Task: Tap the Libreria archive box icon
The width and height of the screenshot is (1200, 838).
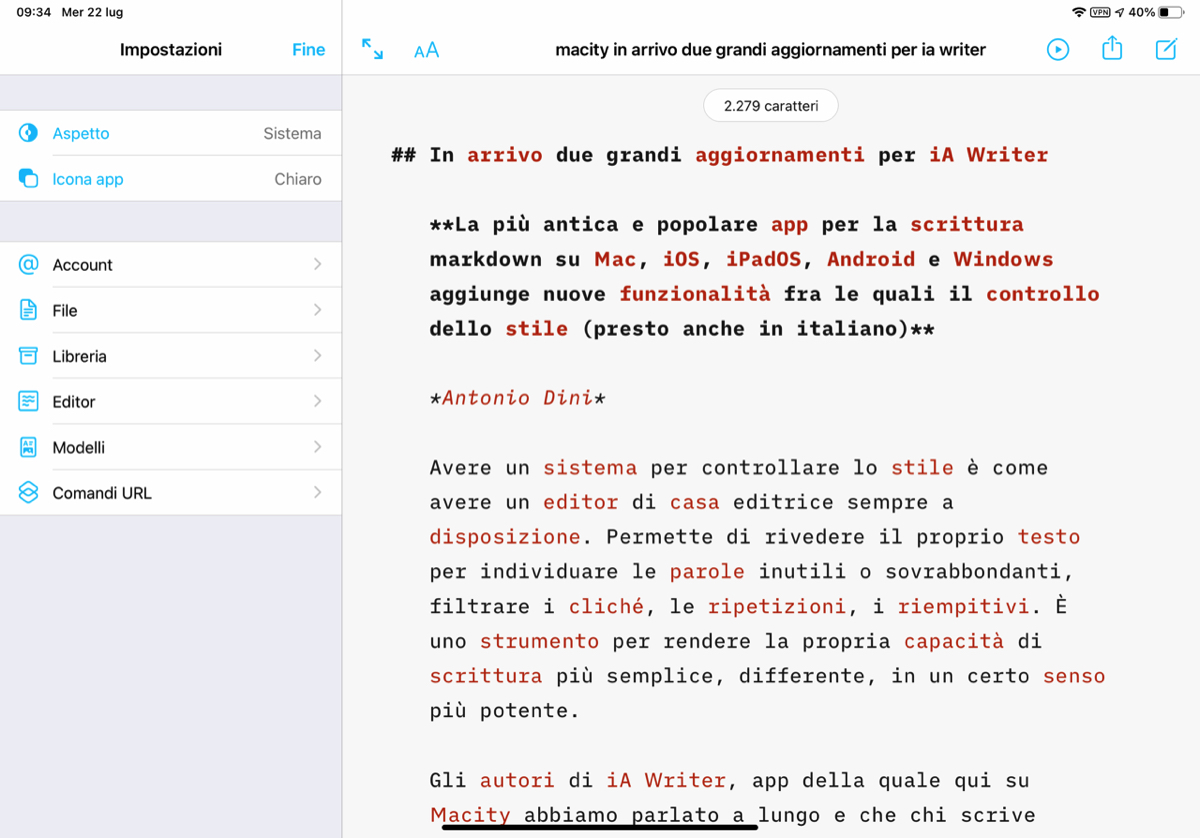Action: click(x=28, y=356)
